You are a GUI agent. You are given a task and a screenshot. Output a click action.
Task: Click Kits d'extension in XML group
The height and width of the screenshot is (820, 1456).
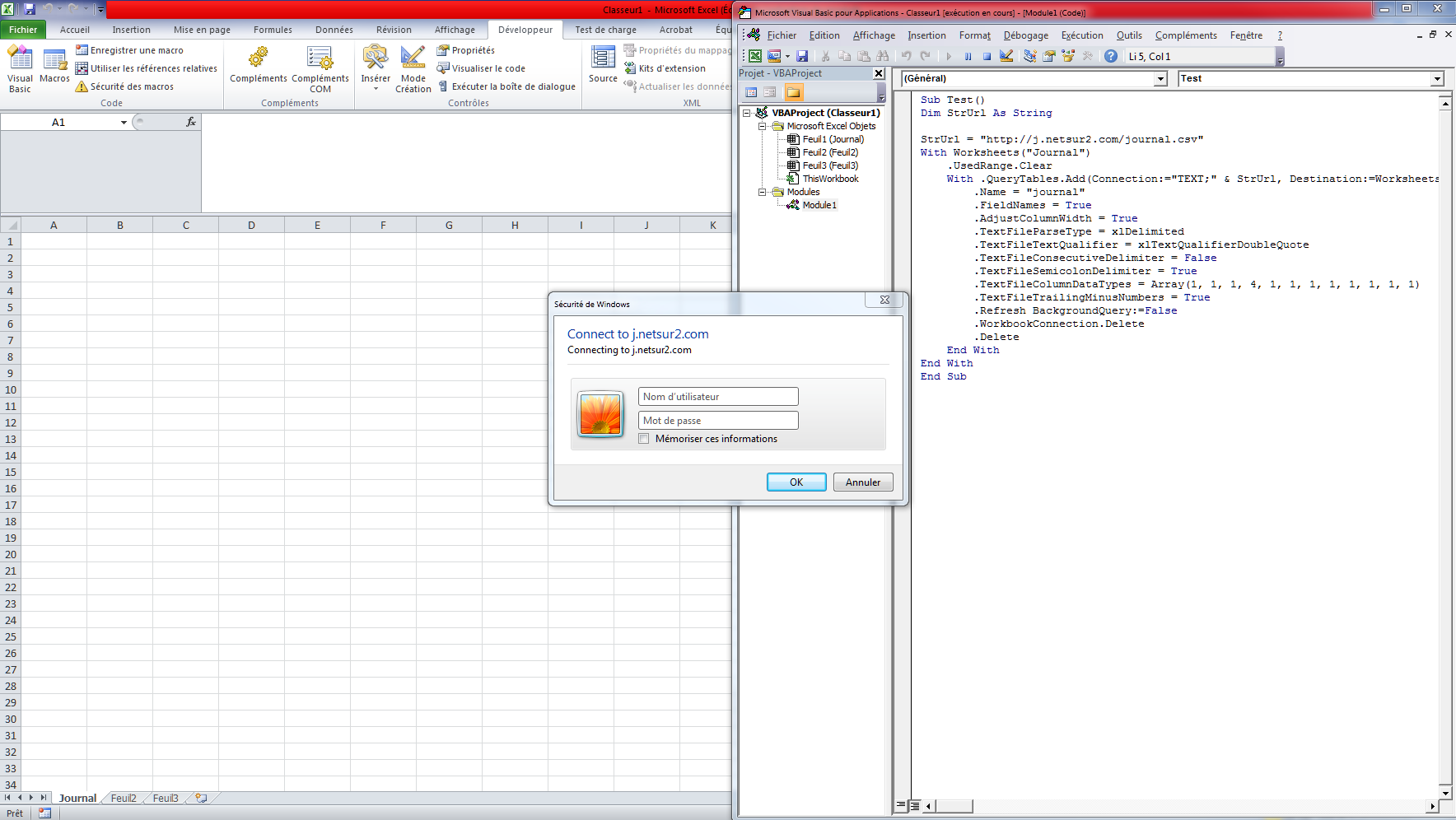tap(665, 68)
